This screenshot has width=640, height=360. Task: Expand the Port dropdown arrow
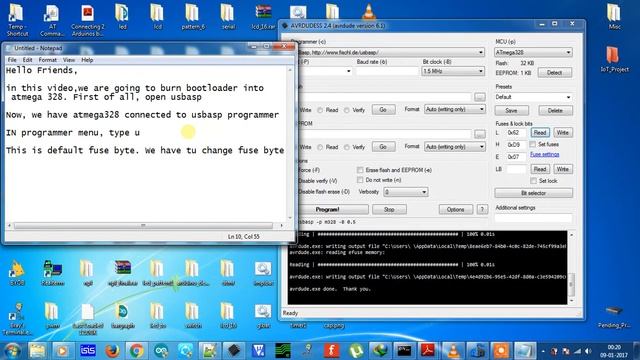[x=348, y=71]
